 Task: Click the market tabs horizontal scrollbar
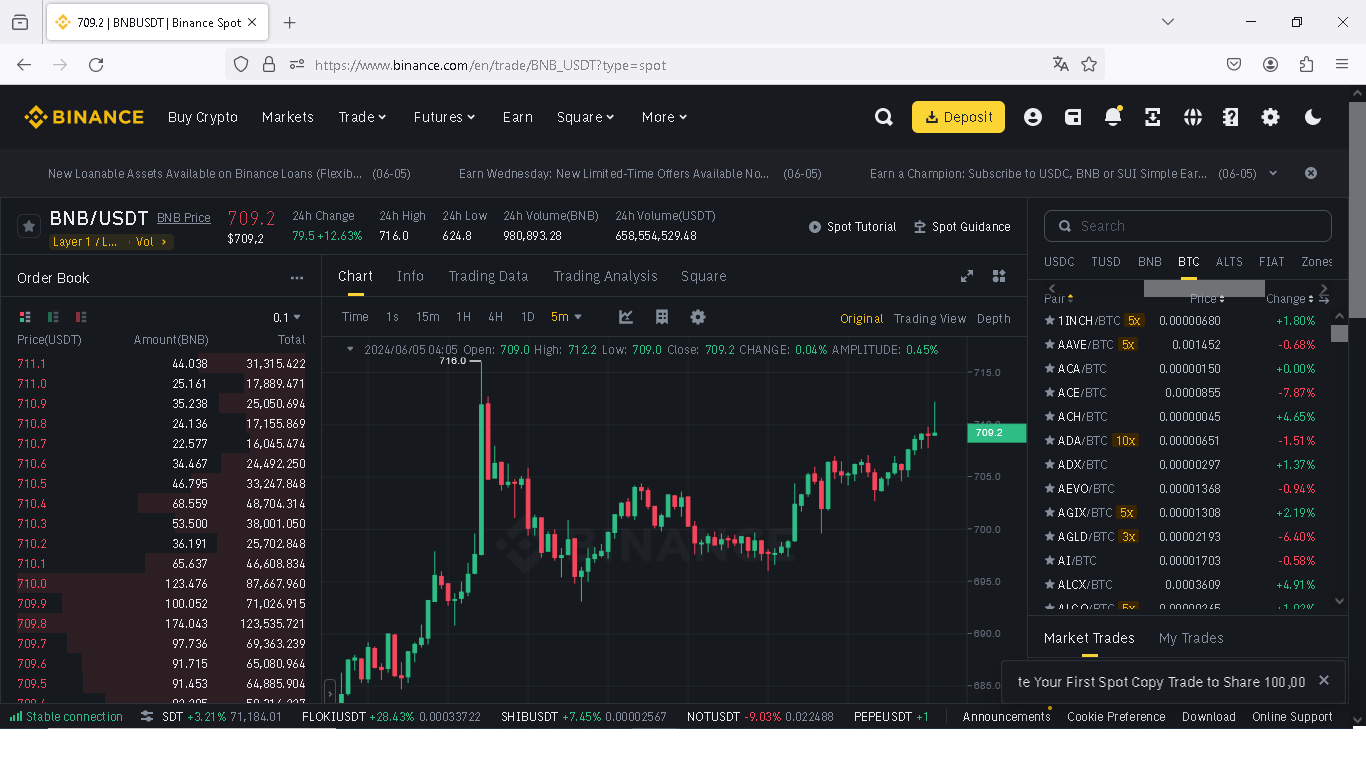pos(1204,288)
